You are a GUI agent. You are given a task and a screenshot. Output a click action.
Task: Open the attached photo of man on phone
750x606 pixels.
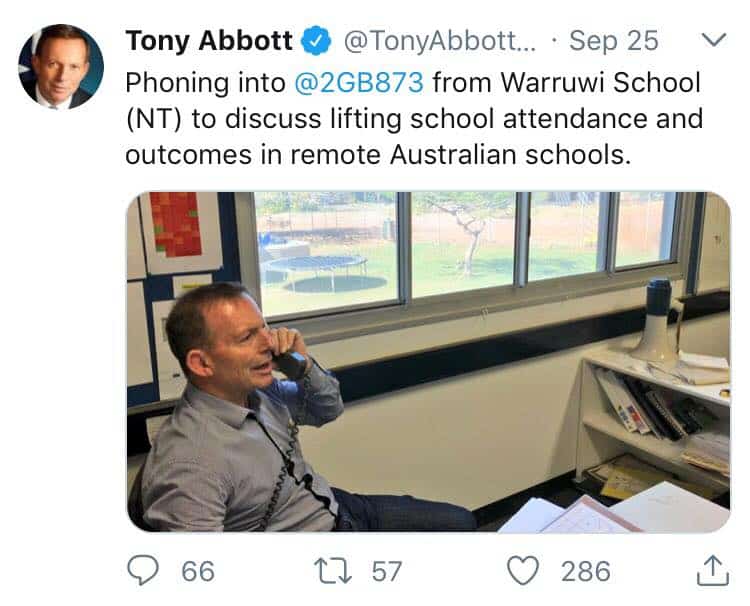(428, 361)
